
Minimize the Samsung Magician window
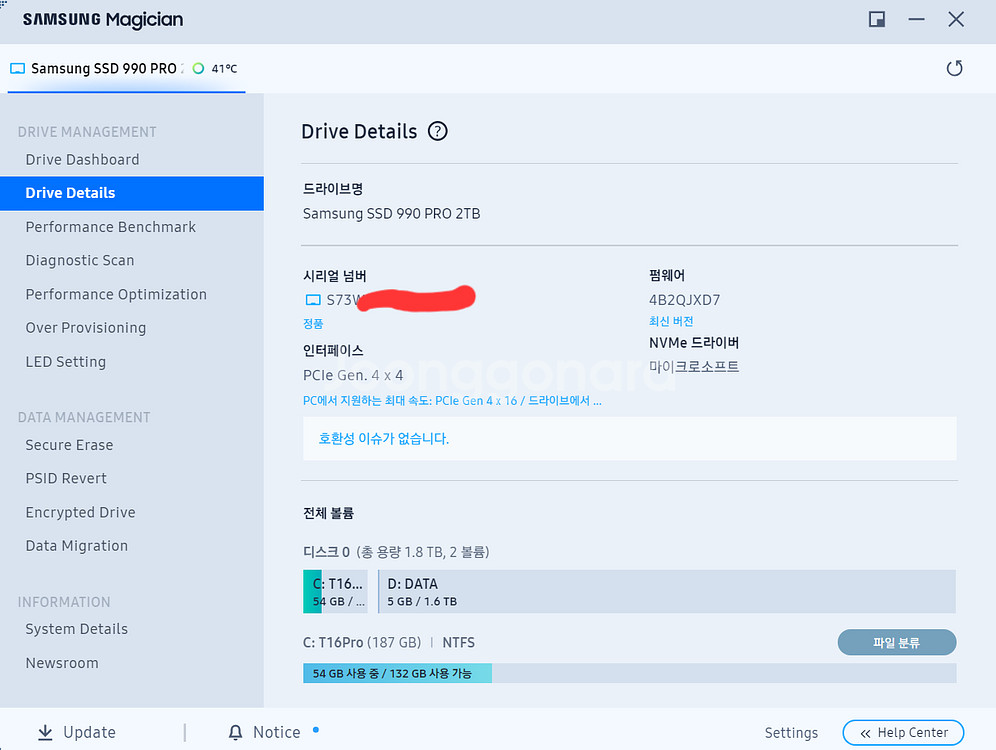(916, 19)
